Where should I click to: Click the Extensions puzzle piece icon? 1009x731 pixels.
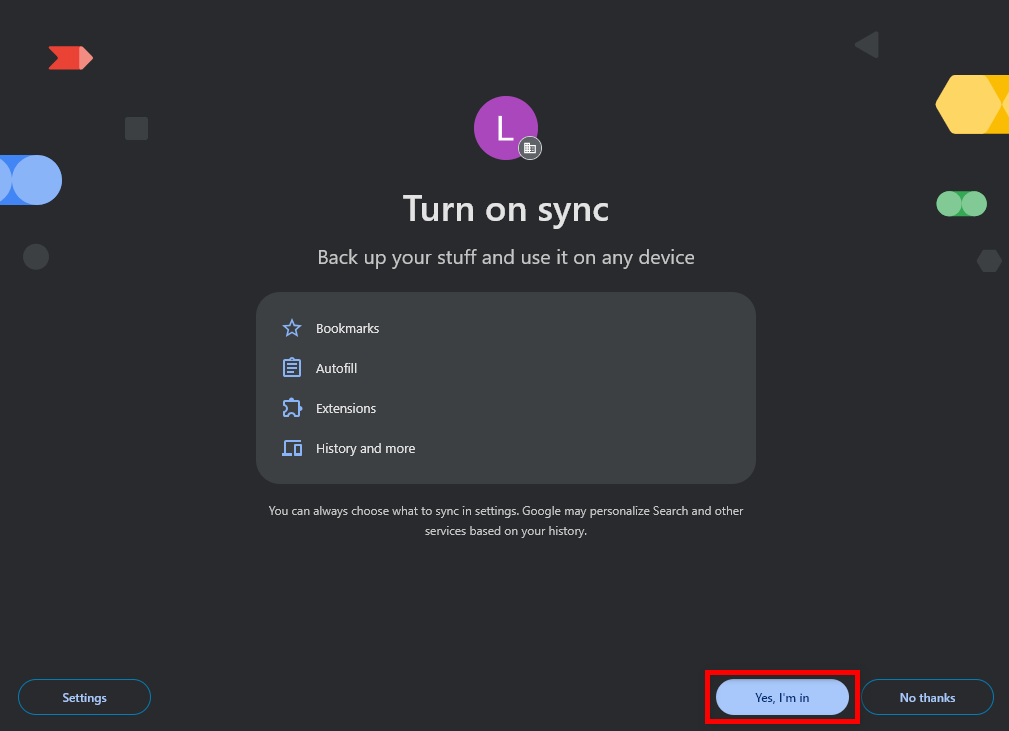click(x=291, y=408)
